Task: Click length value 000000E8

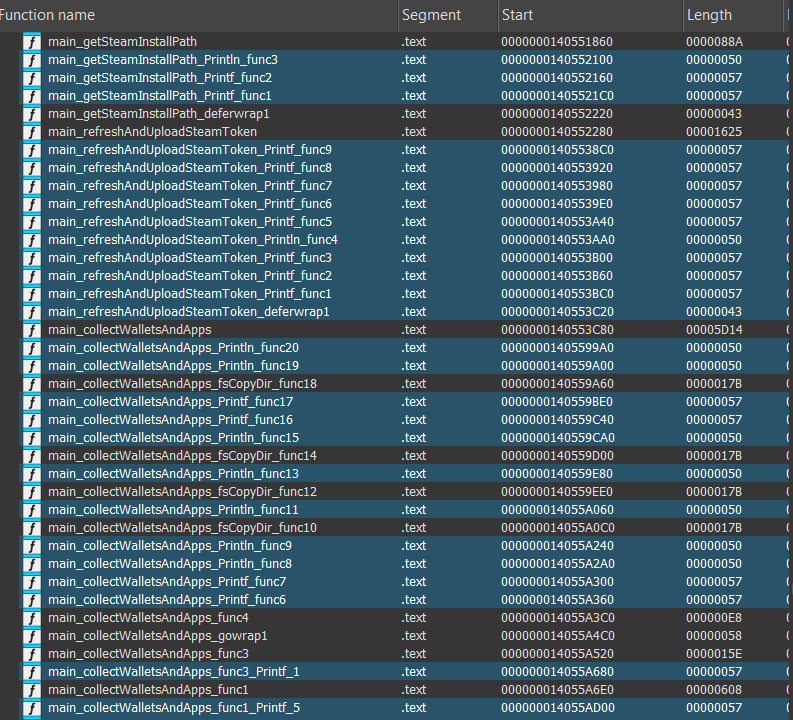Action: coord(714,618)
